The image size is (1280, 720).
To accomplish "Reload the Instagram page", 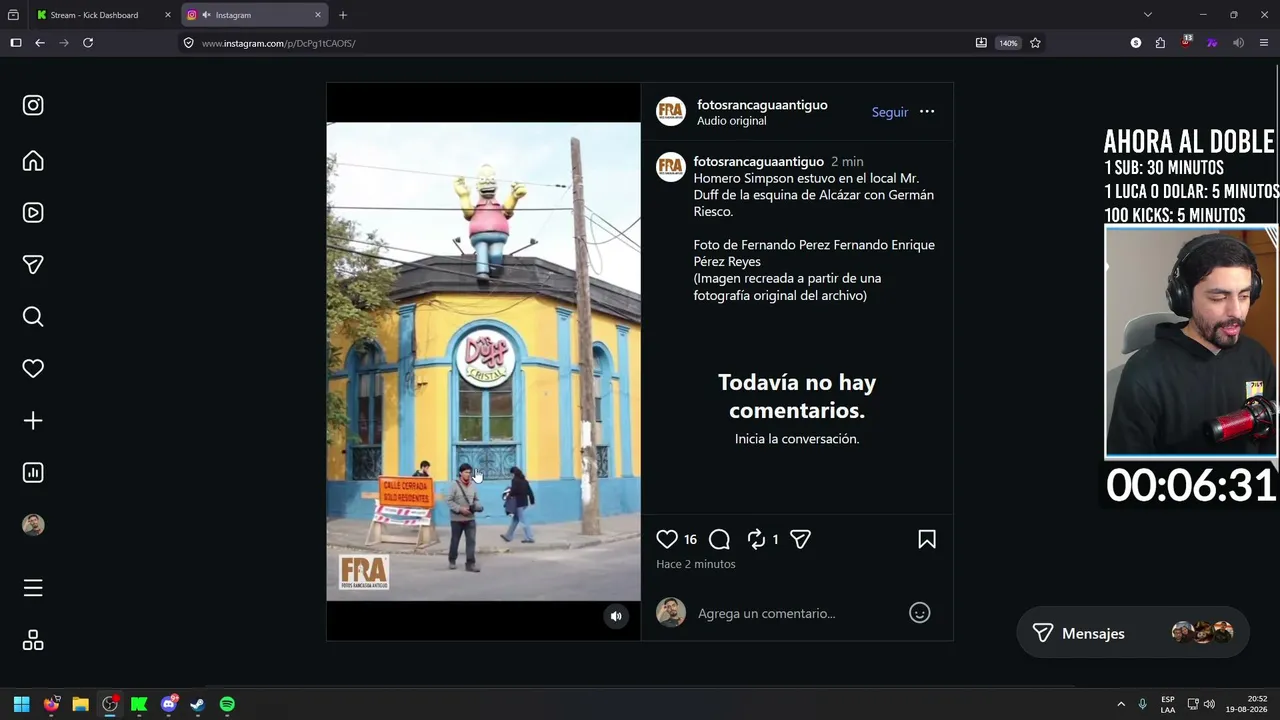I will click(88, 43).
